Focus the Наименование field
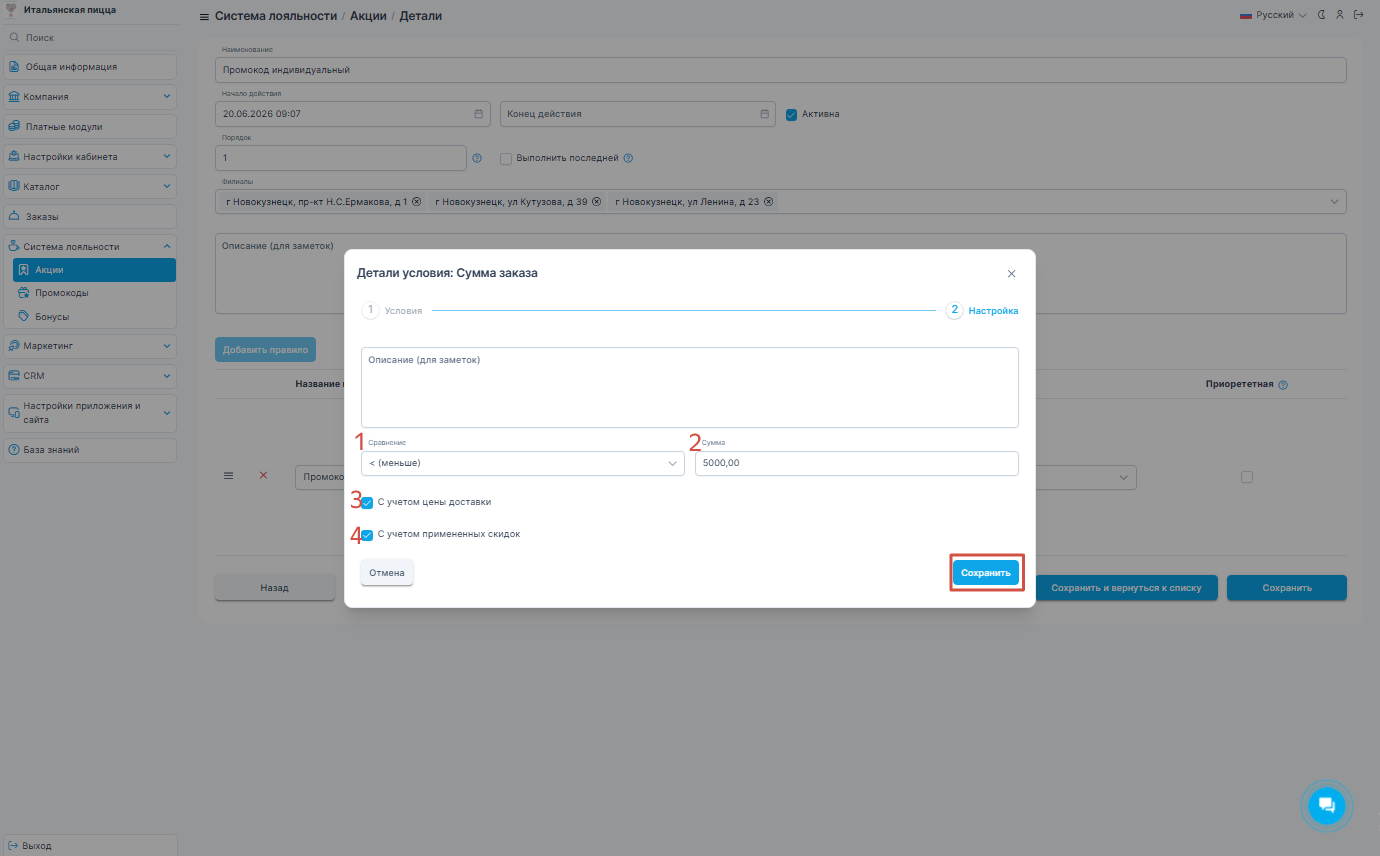This screenshot has width=1380, height=856. click(781, 70)
